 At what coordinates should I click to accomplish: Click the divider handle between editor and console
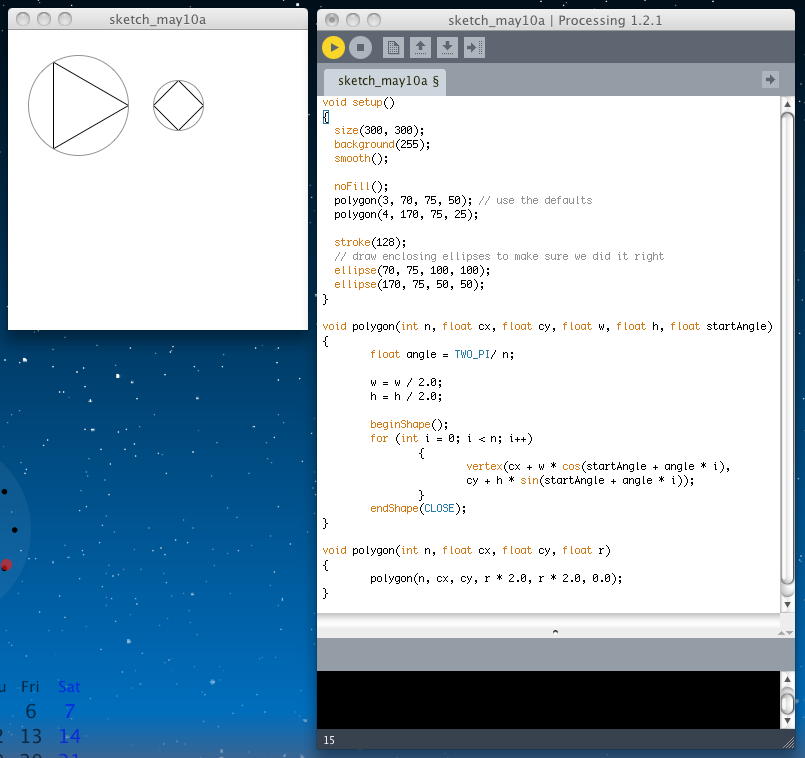click(555, 631)
